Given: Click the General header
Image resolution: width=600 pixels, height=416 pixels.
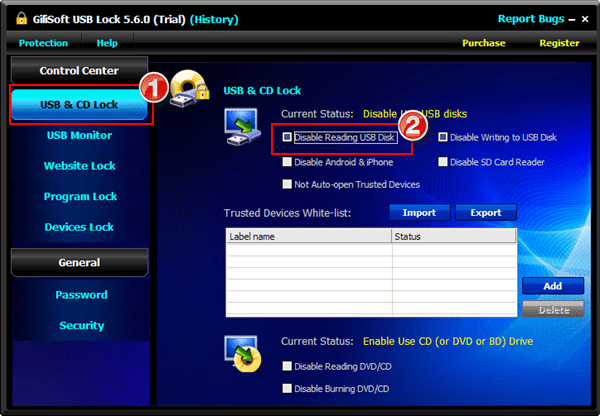Looking at the screenshot, I should pyautogui.click(x=79, y=263).
